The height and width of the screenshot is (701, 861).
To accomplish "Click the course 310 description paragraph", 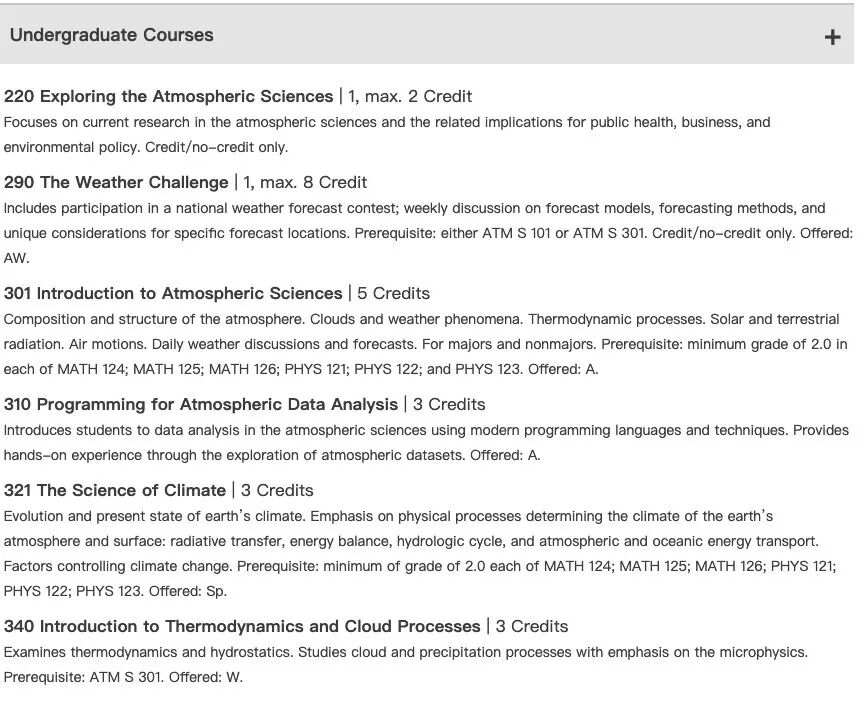I will pos(425,442).
